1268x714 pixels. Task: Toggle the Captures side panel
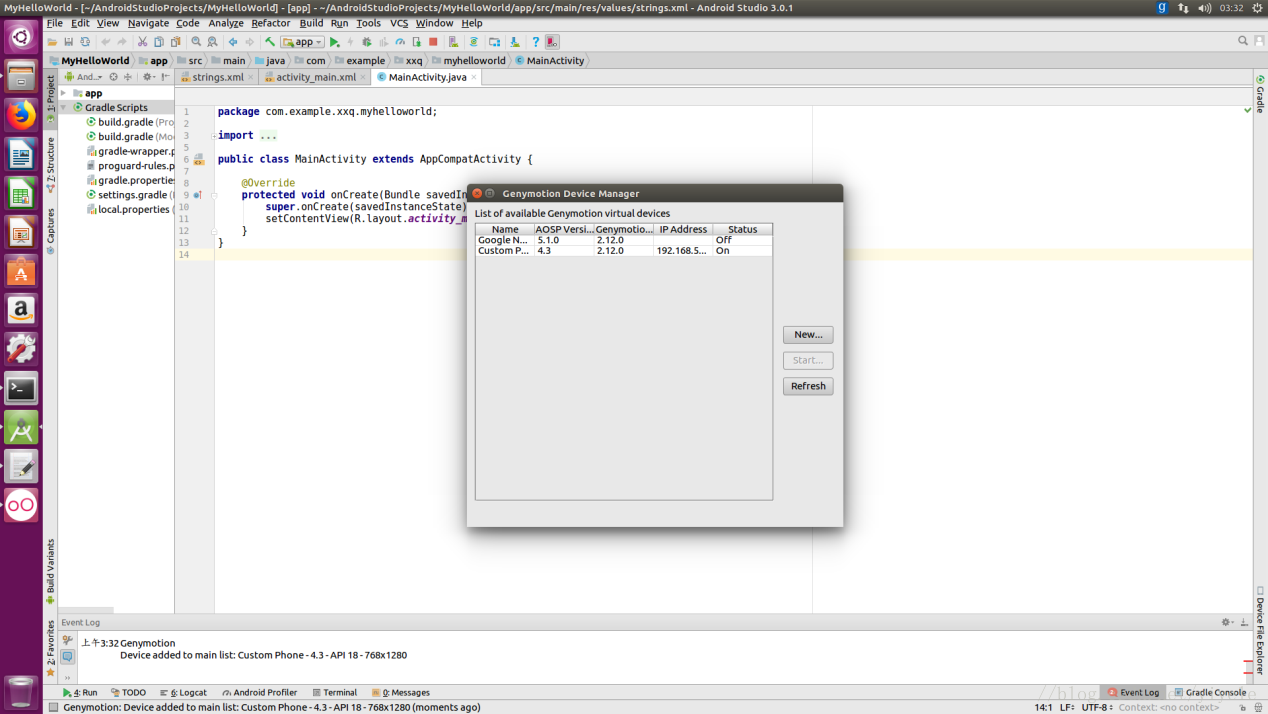click(51, 231)
